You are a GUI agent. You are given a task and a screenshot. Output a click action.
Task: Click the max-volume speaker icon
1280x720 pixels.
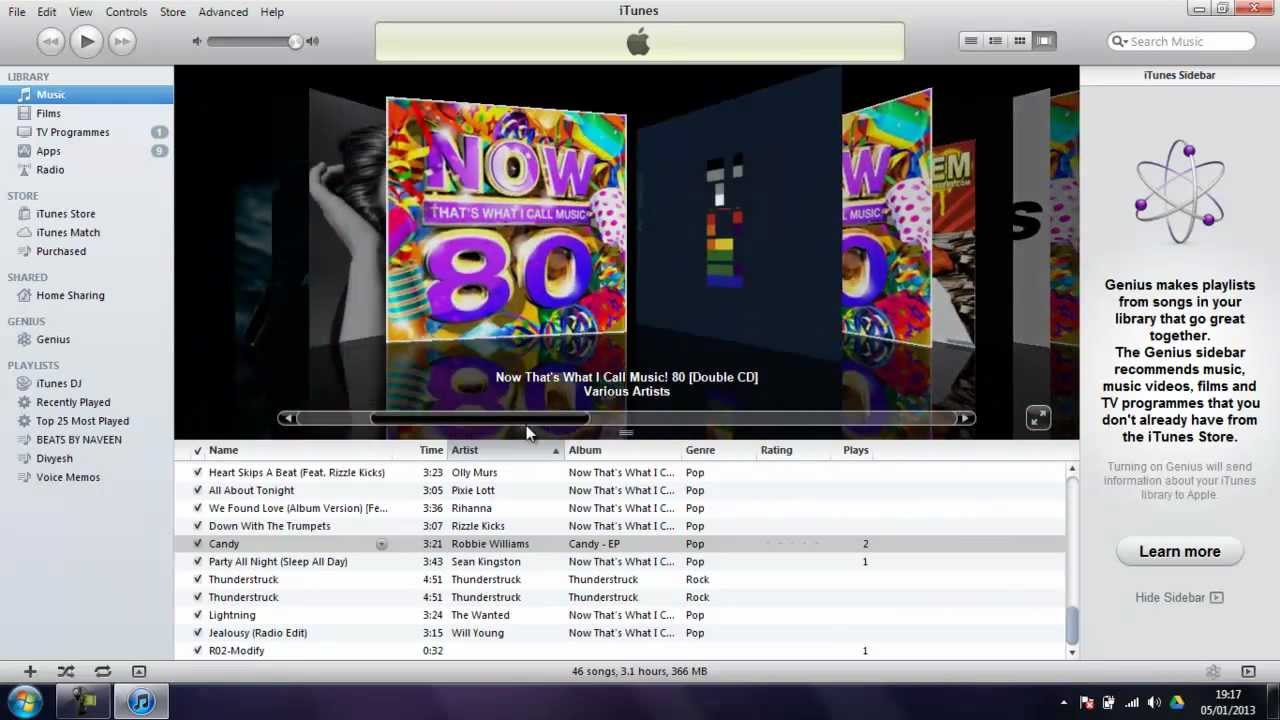click(x=312, y=41)
